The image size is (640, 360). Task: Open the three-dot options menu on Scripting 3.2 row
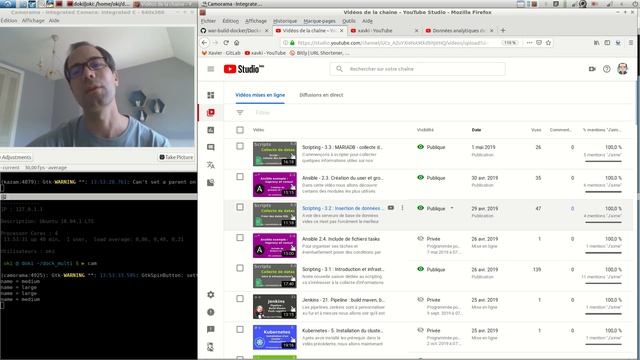[x=402, y=208]
